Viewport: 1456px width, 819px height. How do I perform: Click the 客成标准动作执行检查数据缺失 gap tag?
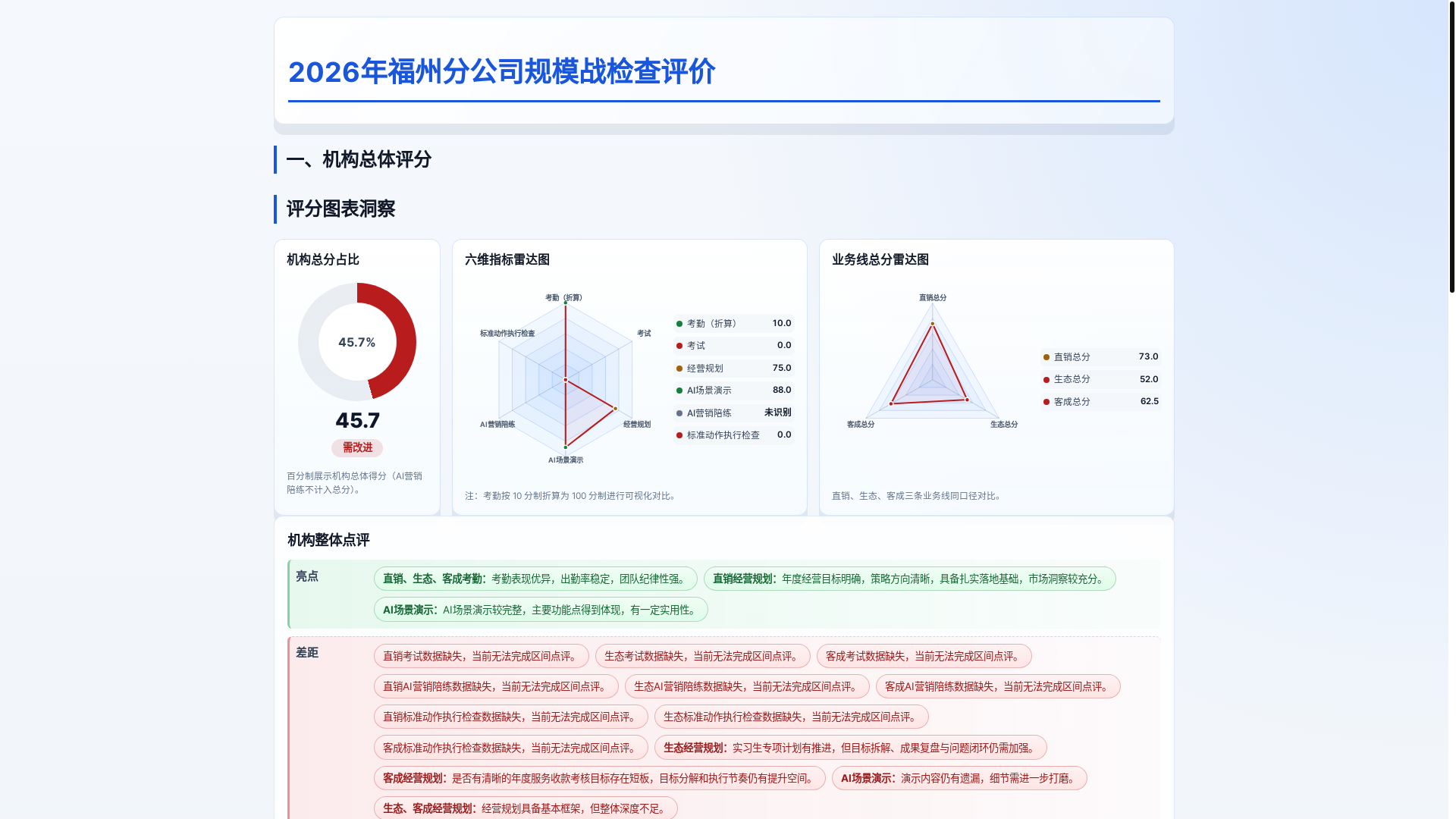[x=511, y=748]
